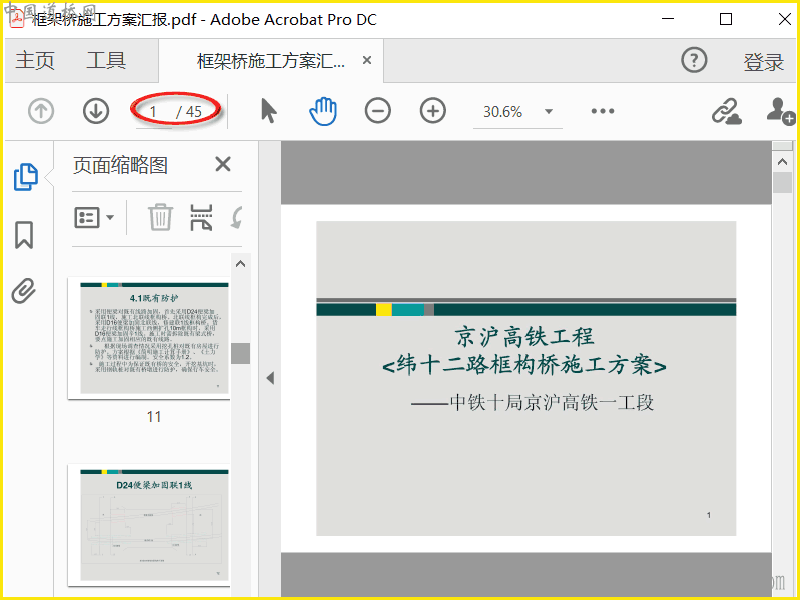Click the 4.1既有防护 thumbnail heading
800x600 pixels.
coord(154,298)
